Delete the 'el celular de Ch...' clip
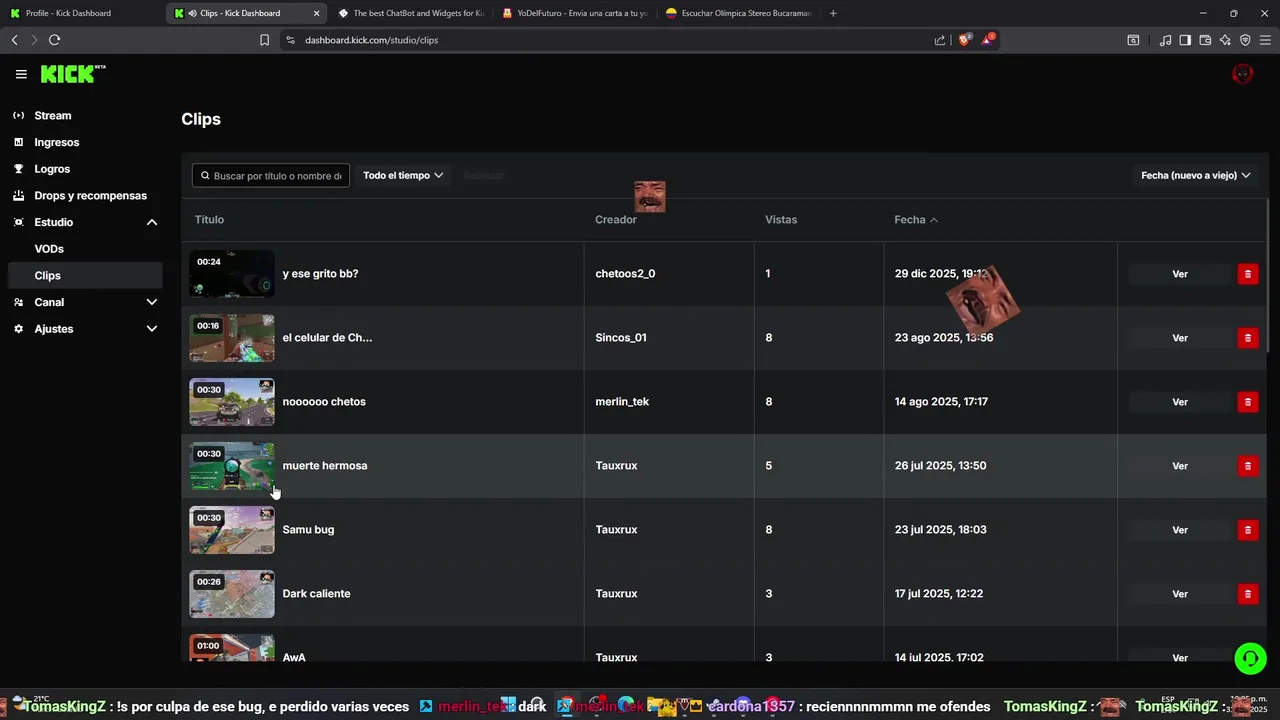The height and width of the screenshot is (720, 1280). pos(1248,338)
